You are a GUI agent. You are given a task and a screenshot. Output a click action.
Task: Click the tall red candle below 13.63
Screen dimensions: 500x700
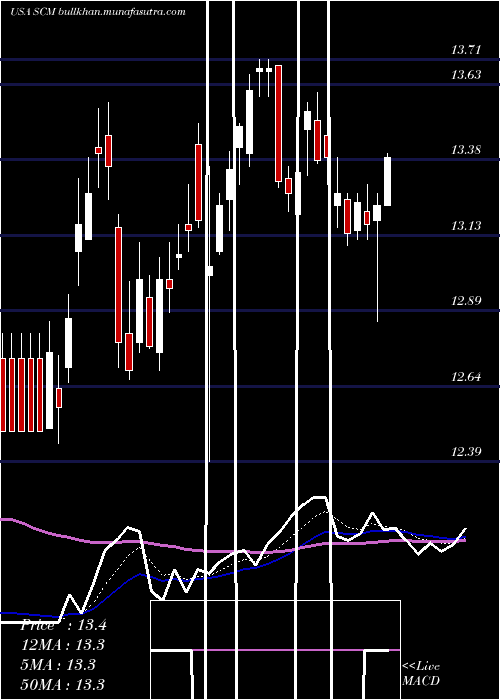point(279,123)
